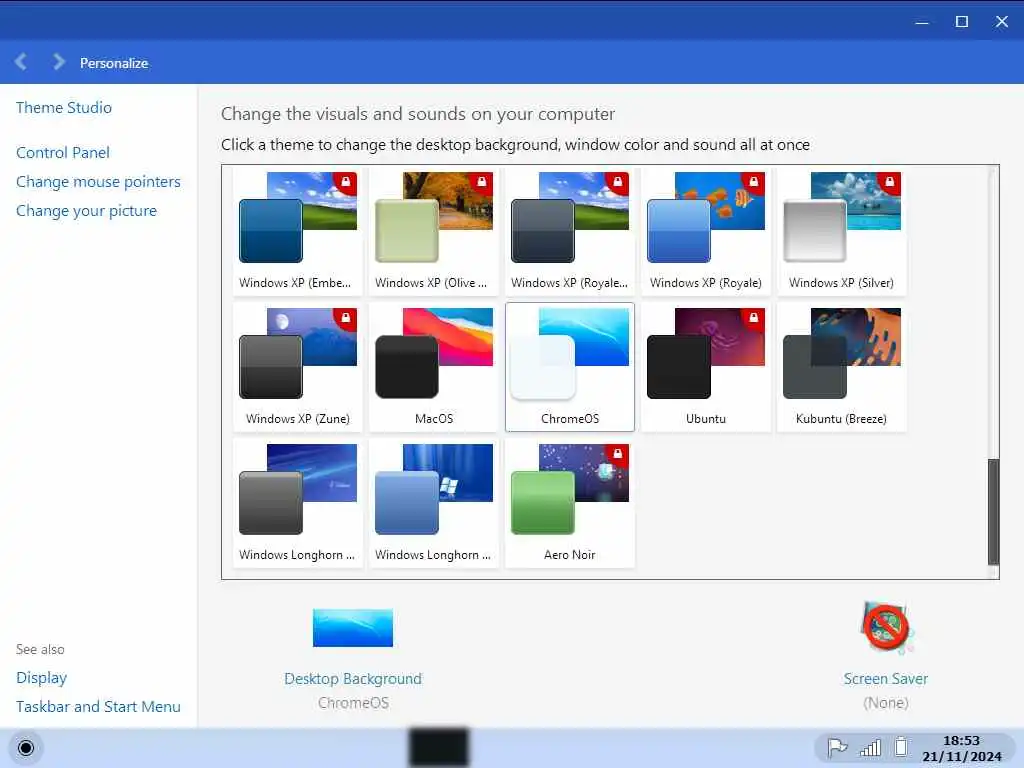Apply the Ubuntu theme
This screenshot has height=768, width=1024.
click(705, 367)
